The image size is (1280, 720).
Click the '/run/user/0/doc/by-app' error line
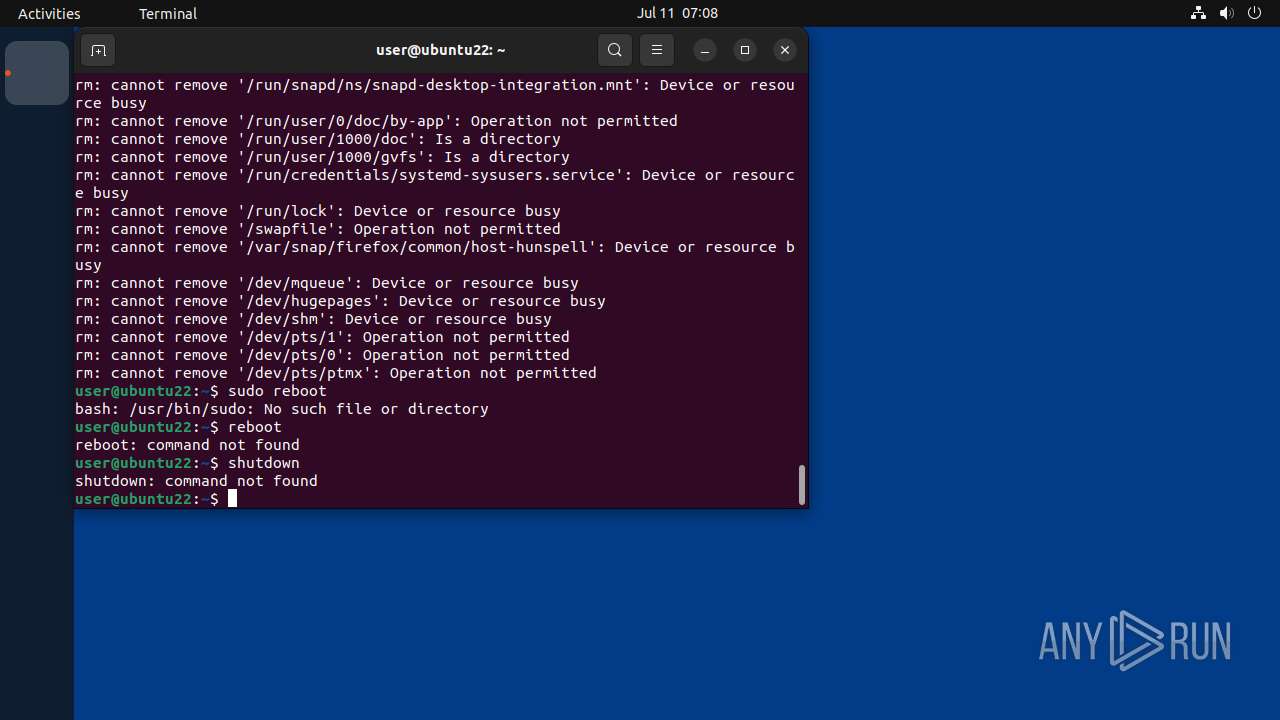coord(376,121)
